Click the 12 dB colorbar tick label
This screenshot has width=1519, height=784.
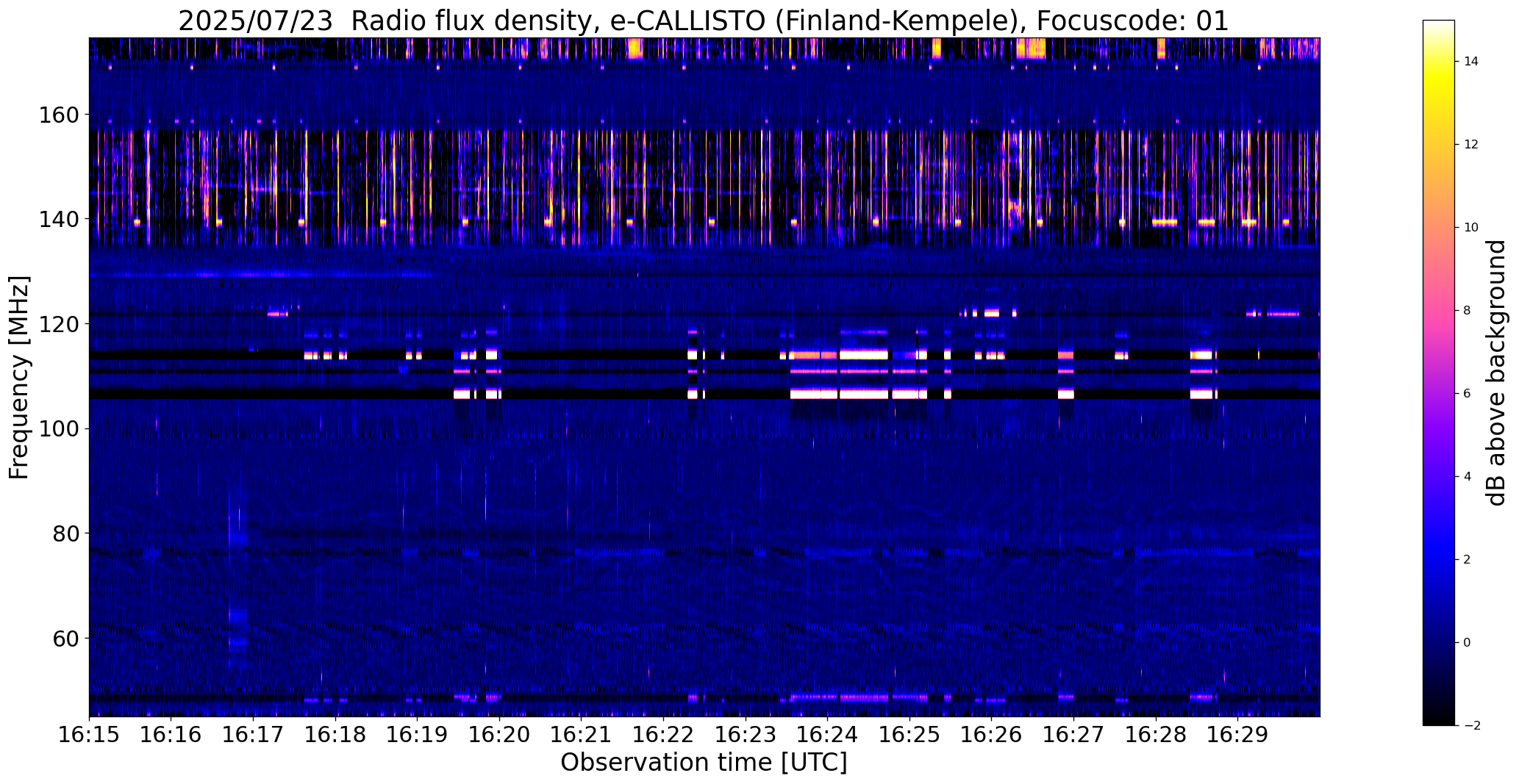click(1471, 145)
